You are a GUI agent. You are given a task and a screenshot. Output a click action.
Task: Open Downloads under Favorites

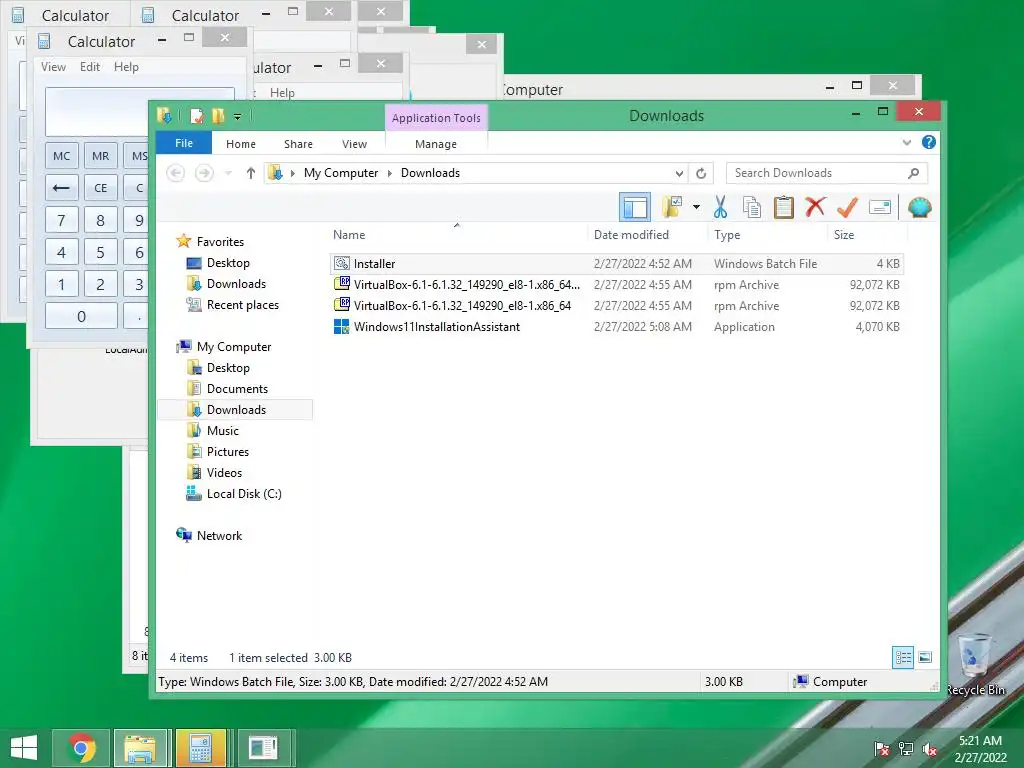(236, 283)
